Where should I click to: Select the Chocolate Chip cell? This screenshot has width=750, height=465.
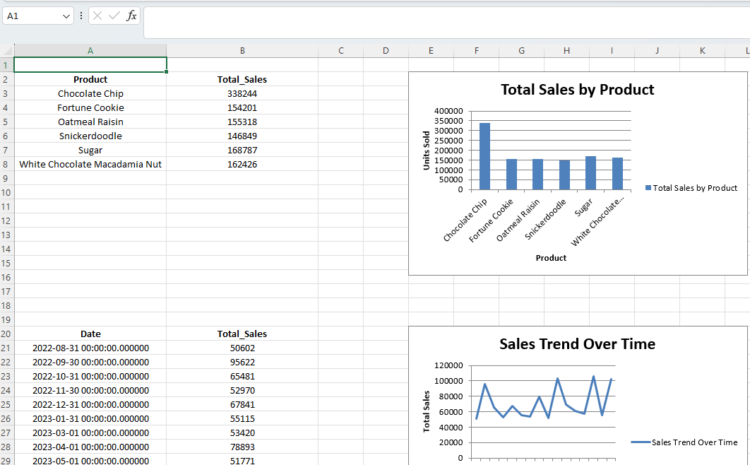(90, 94)
